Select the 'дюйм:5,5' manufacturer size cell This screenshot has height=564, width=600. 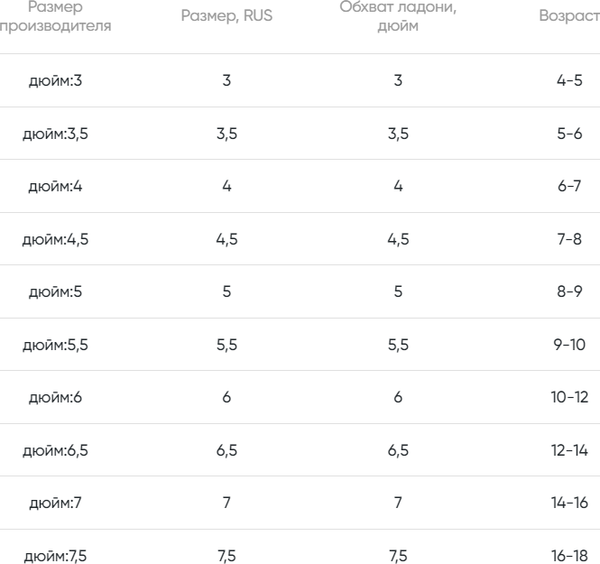55,345
